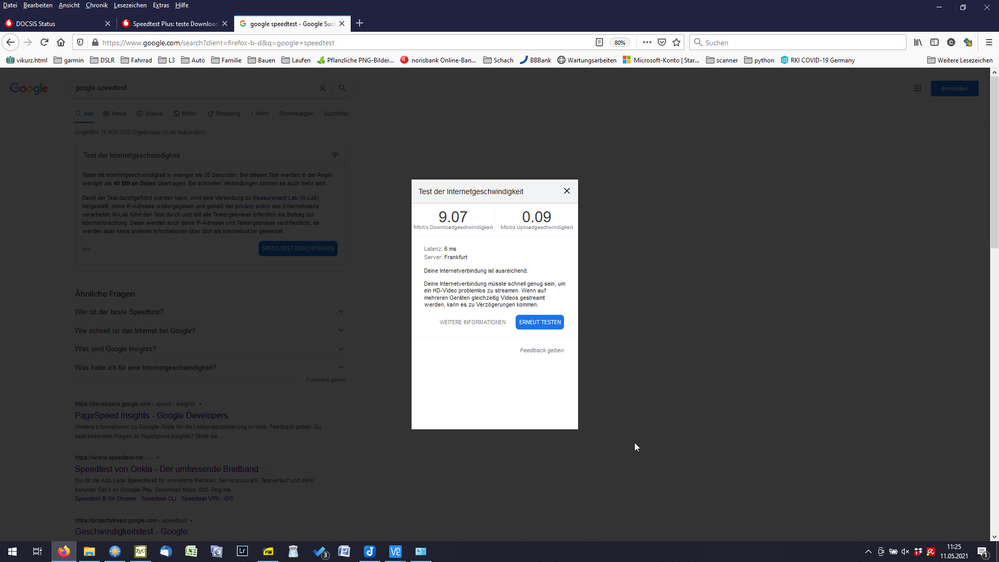
Task: Open Microsoft-Konto bookmark
Action: (661, 61)
